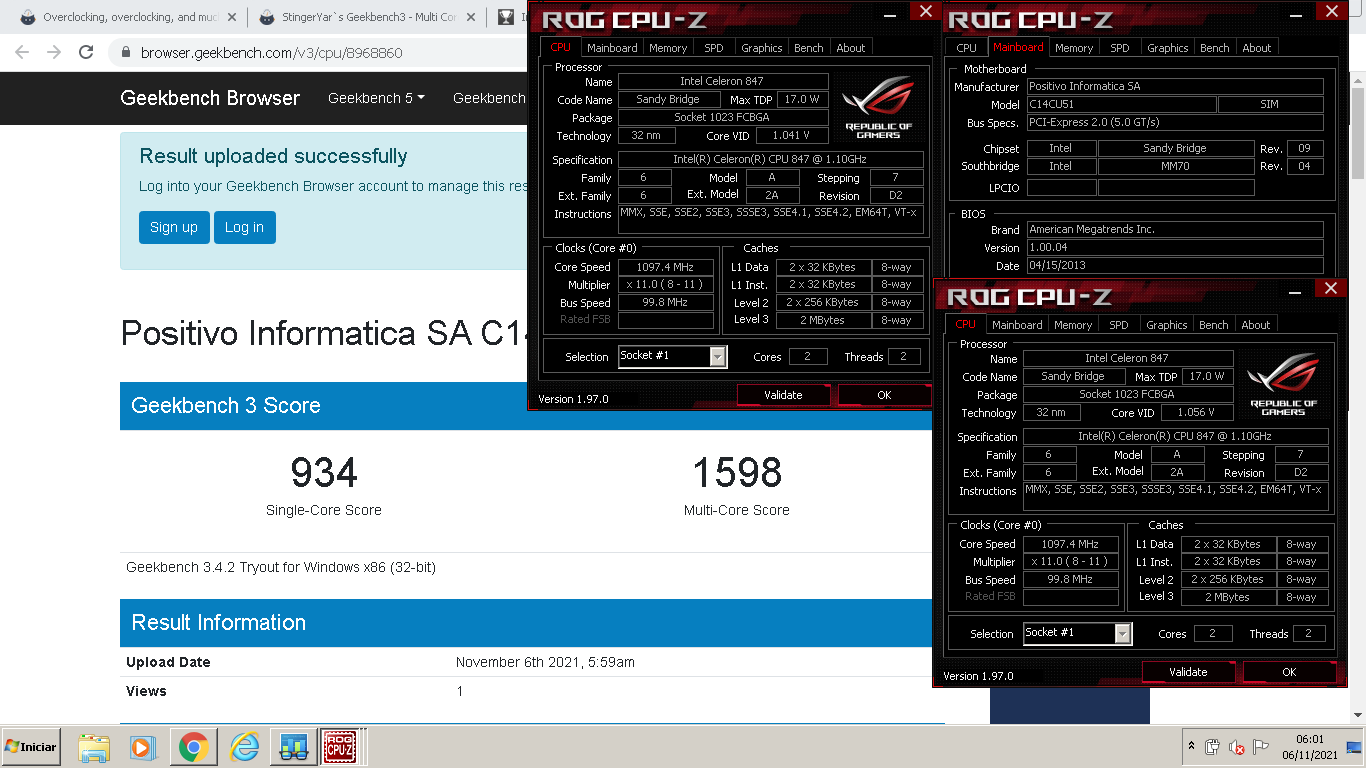The image size is (1366, 768).
Task: Launch Windows Media Player from the taskbar
Action: (143, 747)
